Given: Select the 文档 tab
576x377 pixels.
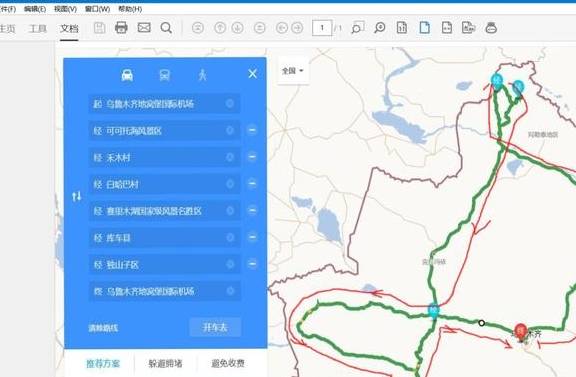Looking at the screenshot, I should point(69,28).
